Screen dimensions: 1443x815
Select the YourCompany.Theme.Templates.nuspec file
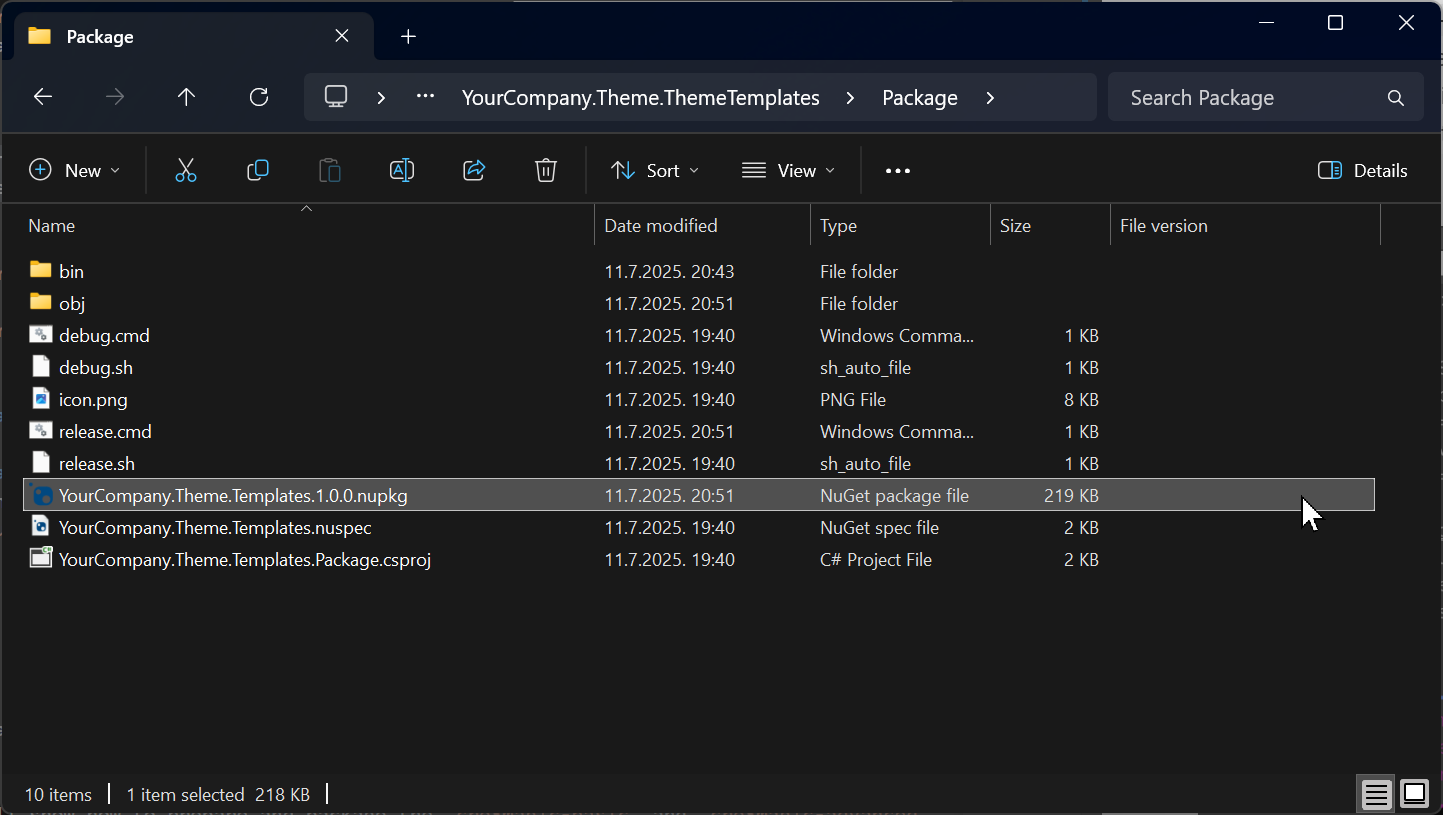pos(215,528)
